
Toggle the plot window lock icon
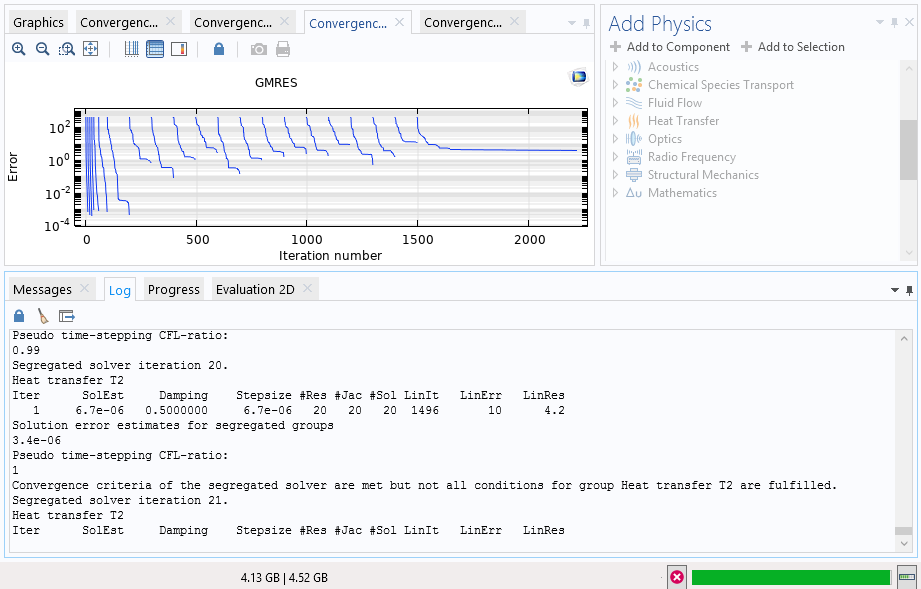[x=219, y=49]
